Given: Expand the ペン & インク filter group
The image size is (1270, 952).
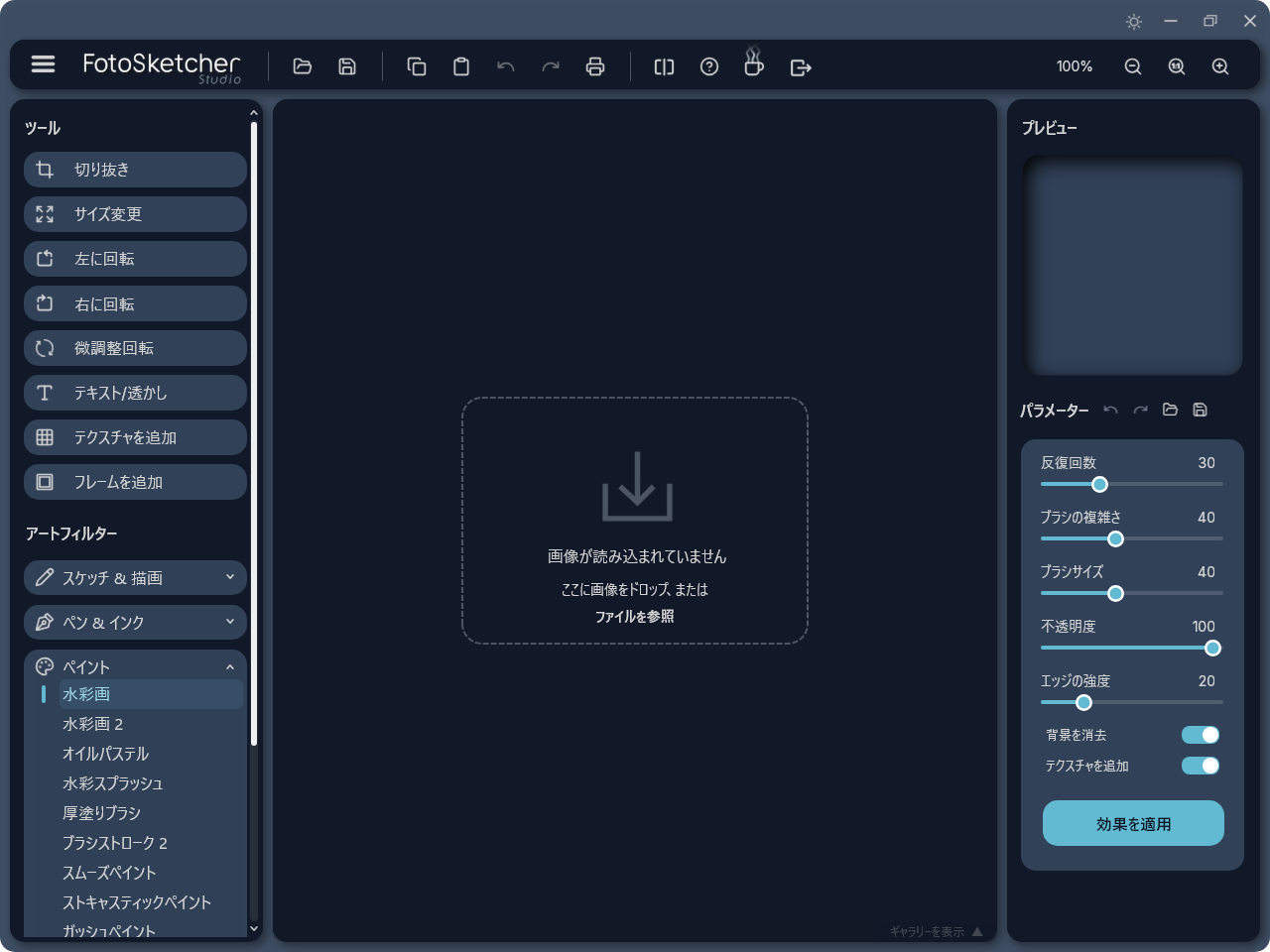Looking at the screenshot, I should pos(135,622).
